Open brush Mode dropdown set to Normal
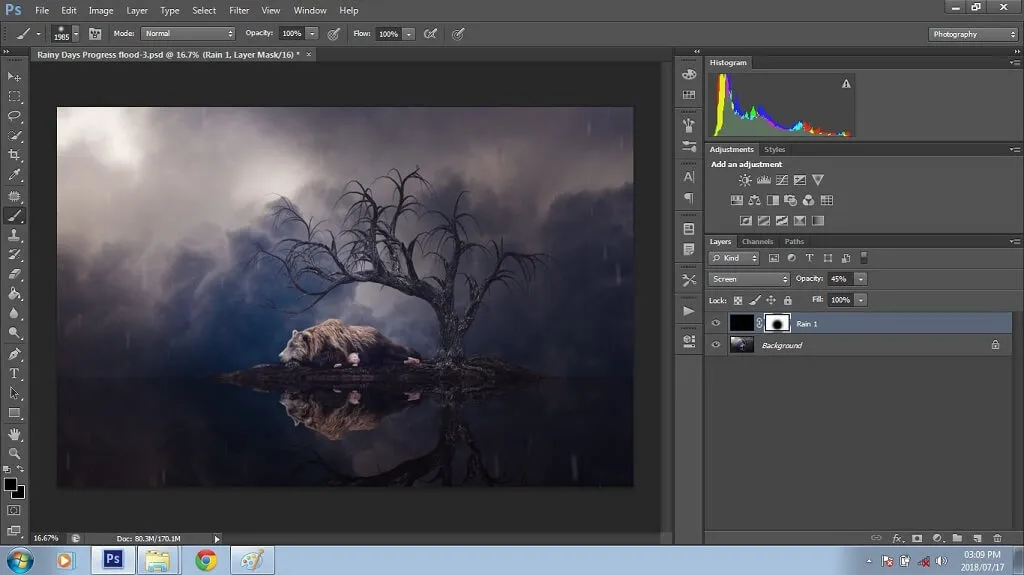The width and height of the screenshot is (1024, 575). point(187,33)
